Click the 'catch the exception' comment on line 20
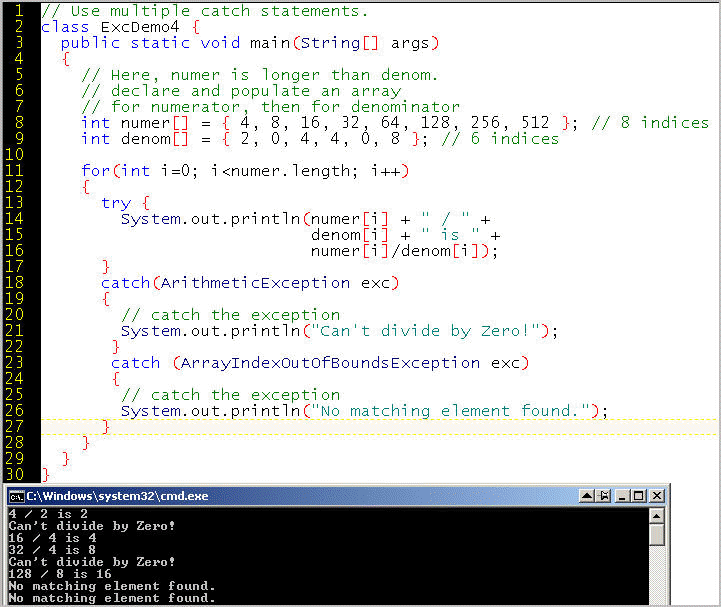This screenshot has height=607, width=721. (230, 315)
